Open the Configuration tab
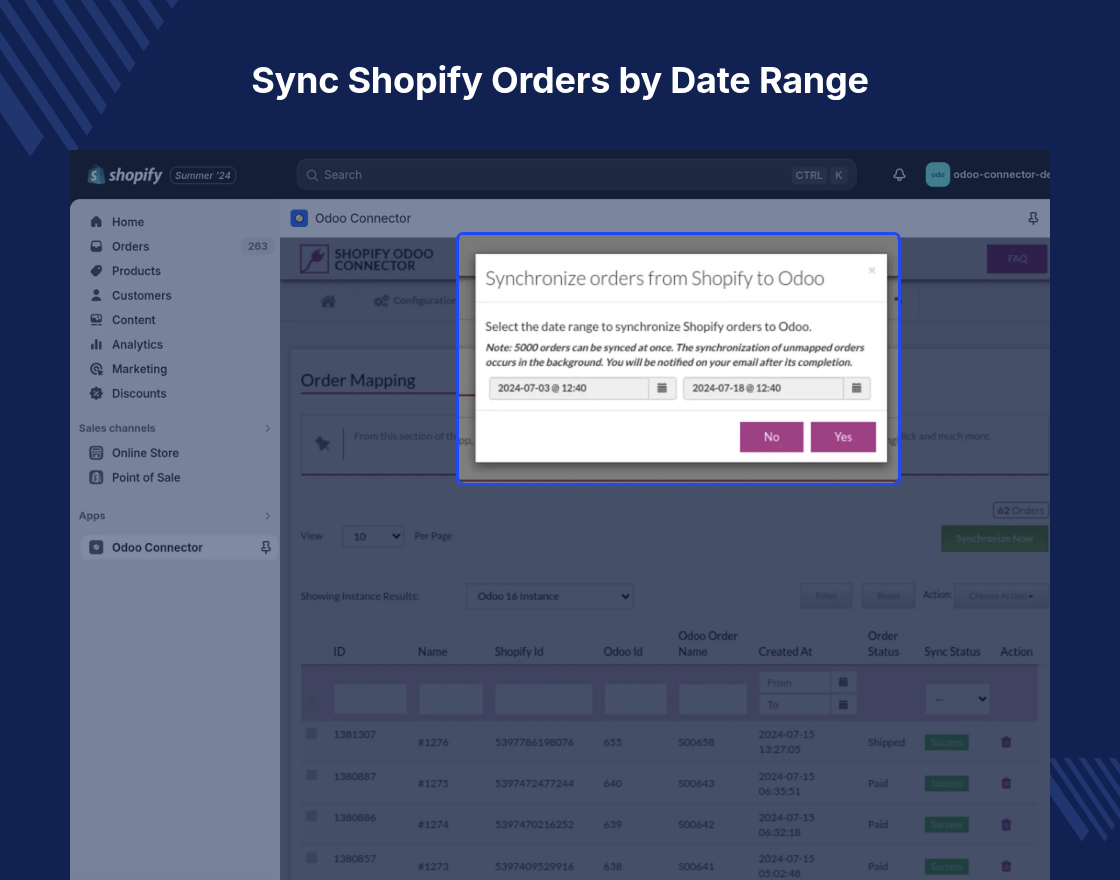This screenshot has height=880, width=1120. 414,301
